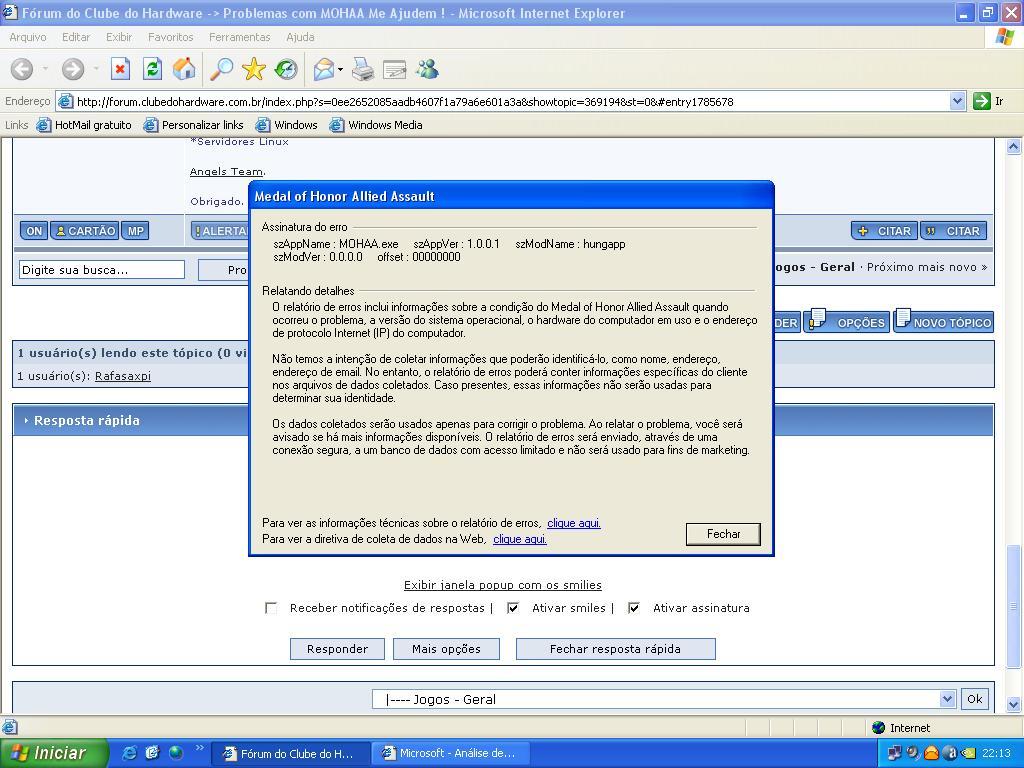Toggle the Ativar smiles checkbox
The height and width of the screenshot is (768, 1024).
(x=513, y=608)
